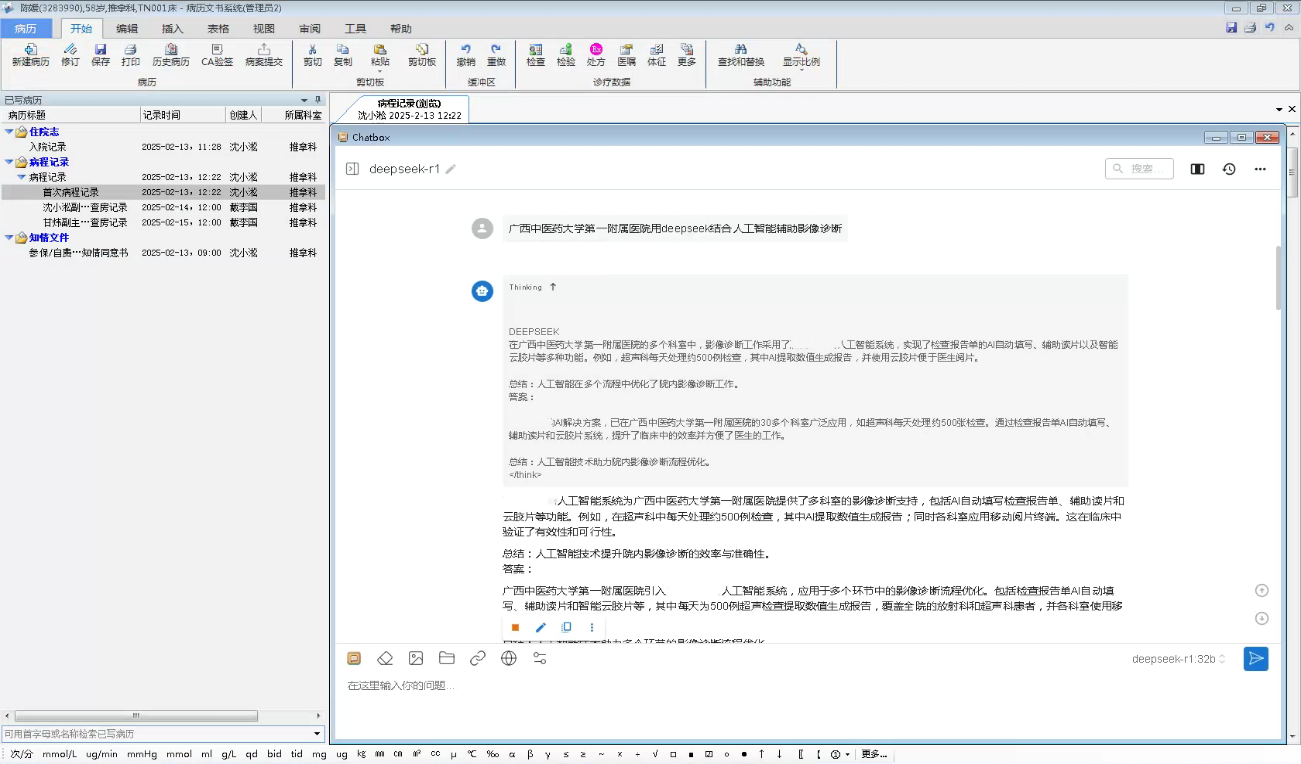Stop generation with the orange square button
This screenshot has height=764, width=1301.
point(515,628)
